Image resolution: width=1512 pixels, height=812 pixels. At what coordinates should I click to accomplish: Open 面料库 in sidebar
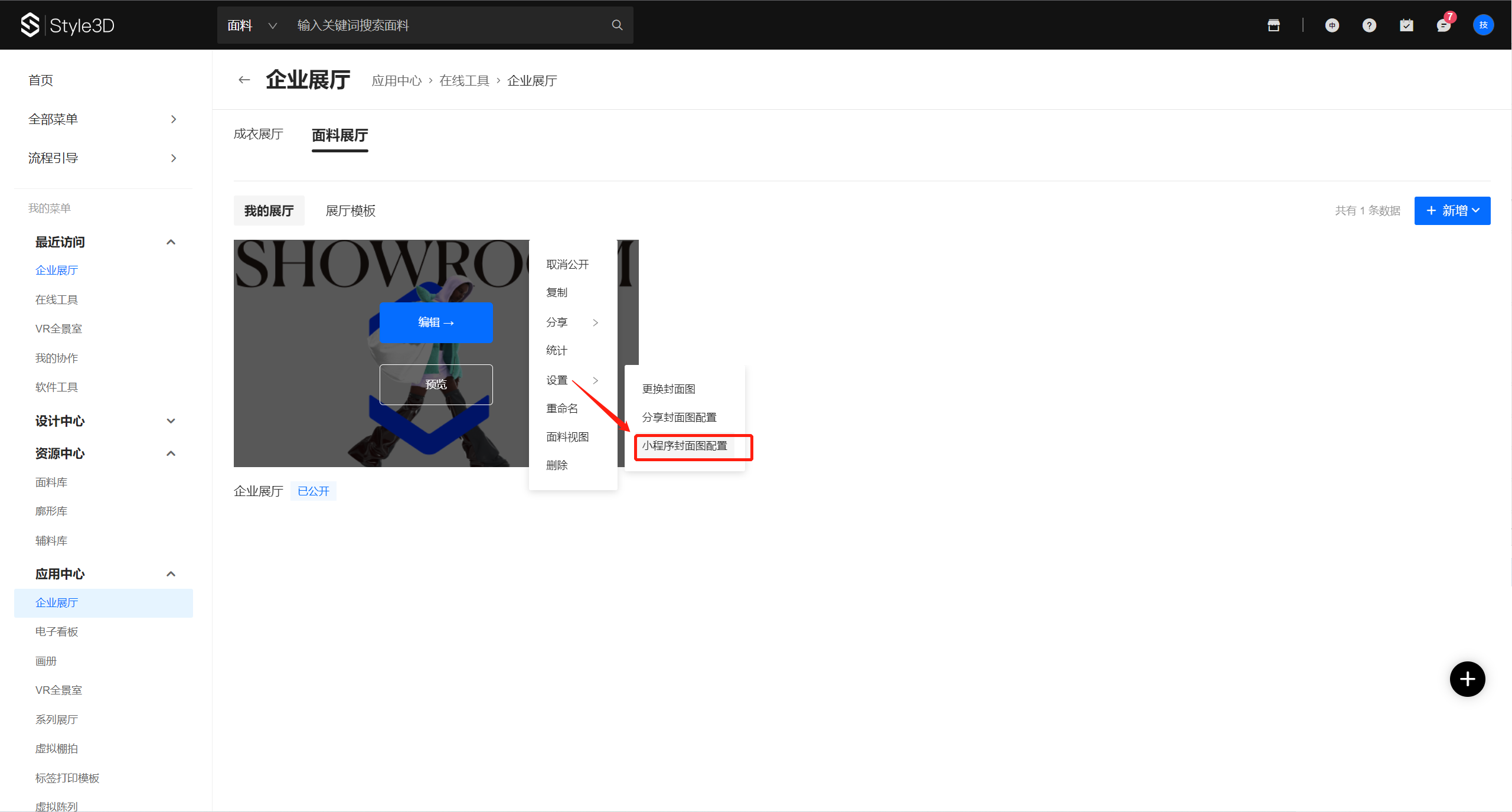coord(51,482)
